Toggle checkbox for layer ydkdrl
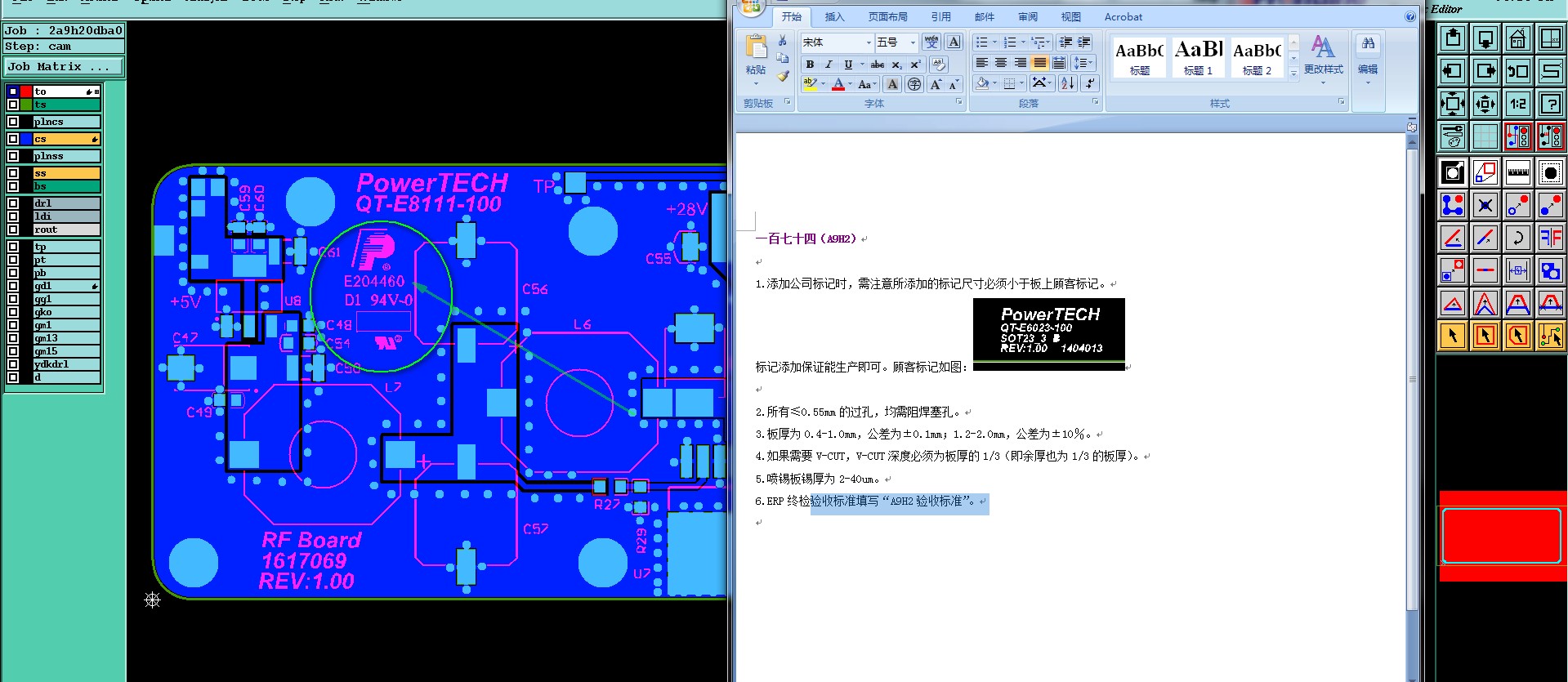The width and height of the screenshot is (1568, 682). tap(13, 364)
